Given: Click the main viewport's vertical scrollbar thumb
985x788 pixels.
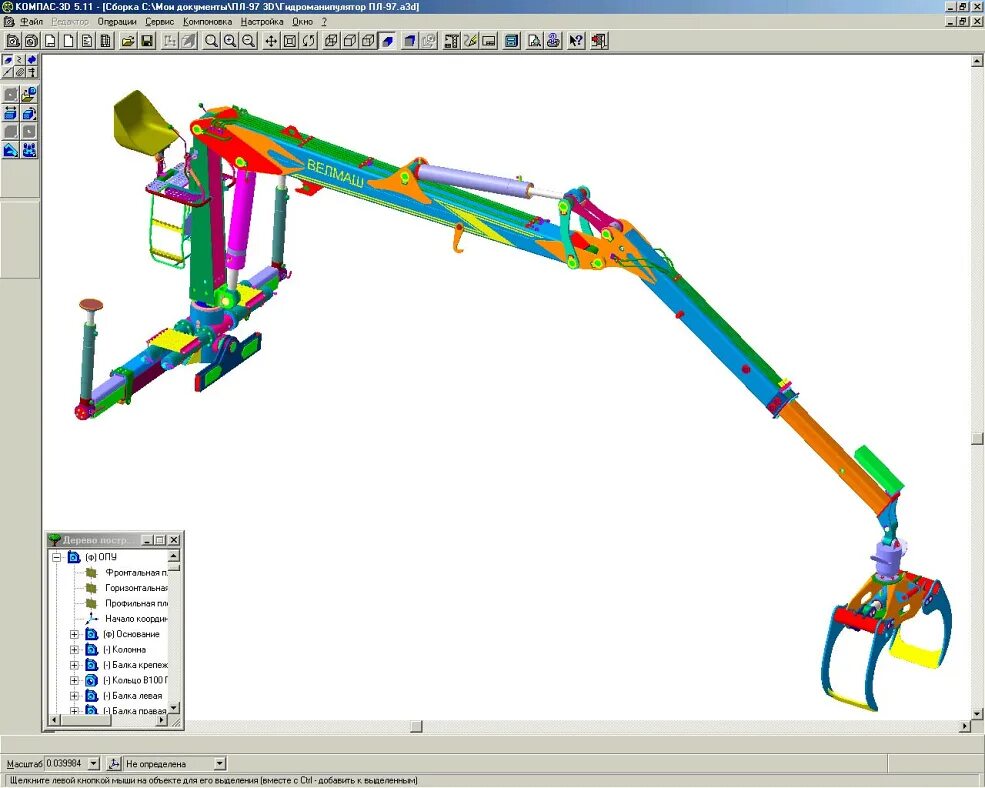Looking at the screenshot, I should [x=977, y=438].
